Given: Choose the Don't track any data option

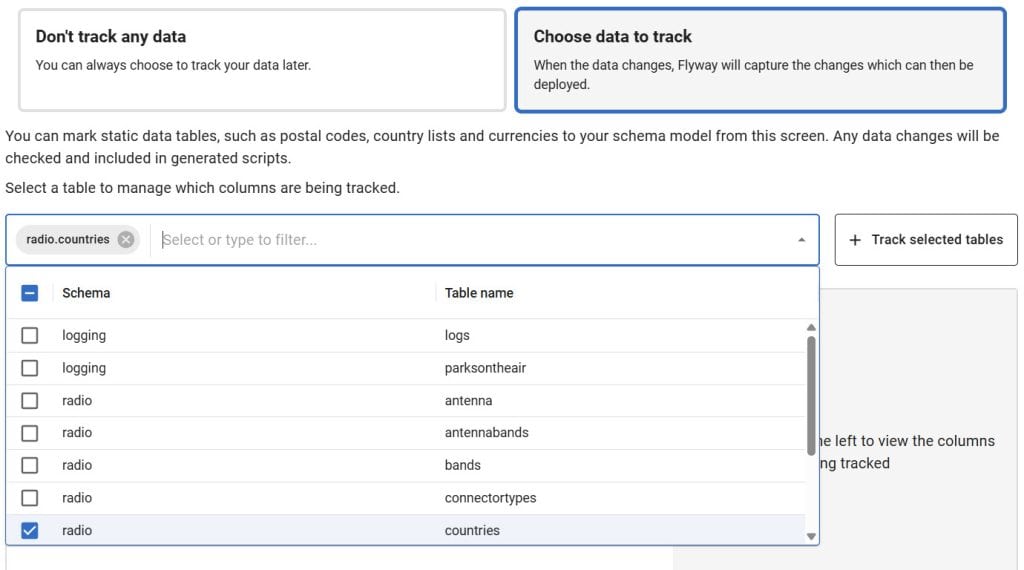Looking at the screenshot, I should (x=262, y=60).
